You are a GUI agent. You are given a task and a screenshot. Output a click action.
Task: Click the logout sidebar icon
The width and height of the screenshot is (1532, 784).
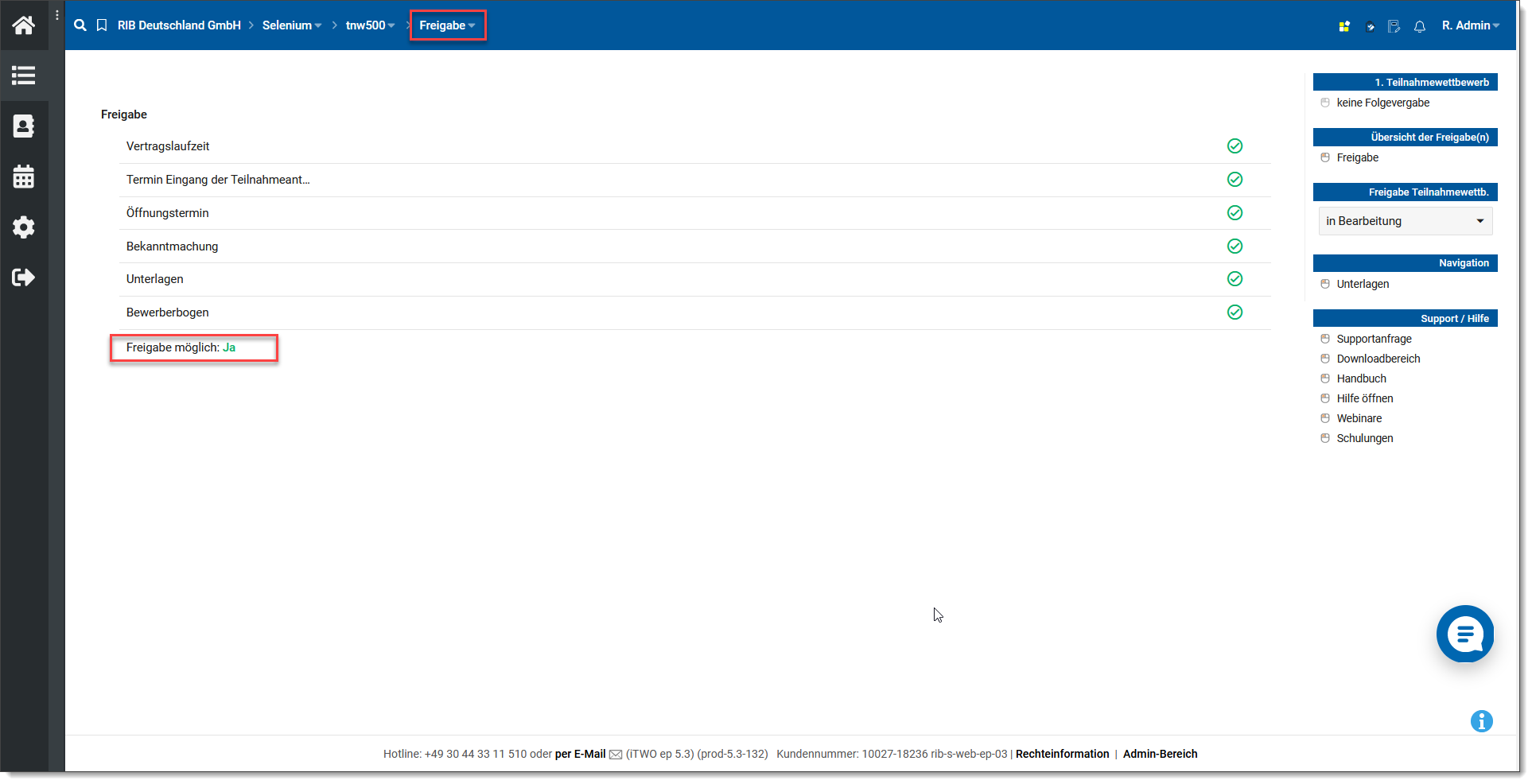24,278
